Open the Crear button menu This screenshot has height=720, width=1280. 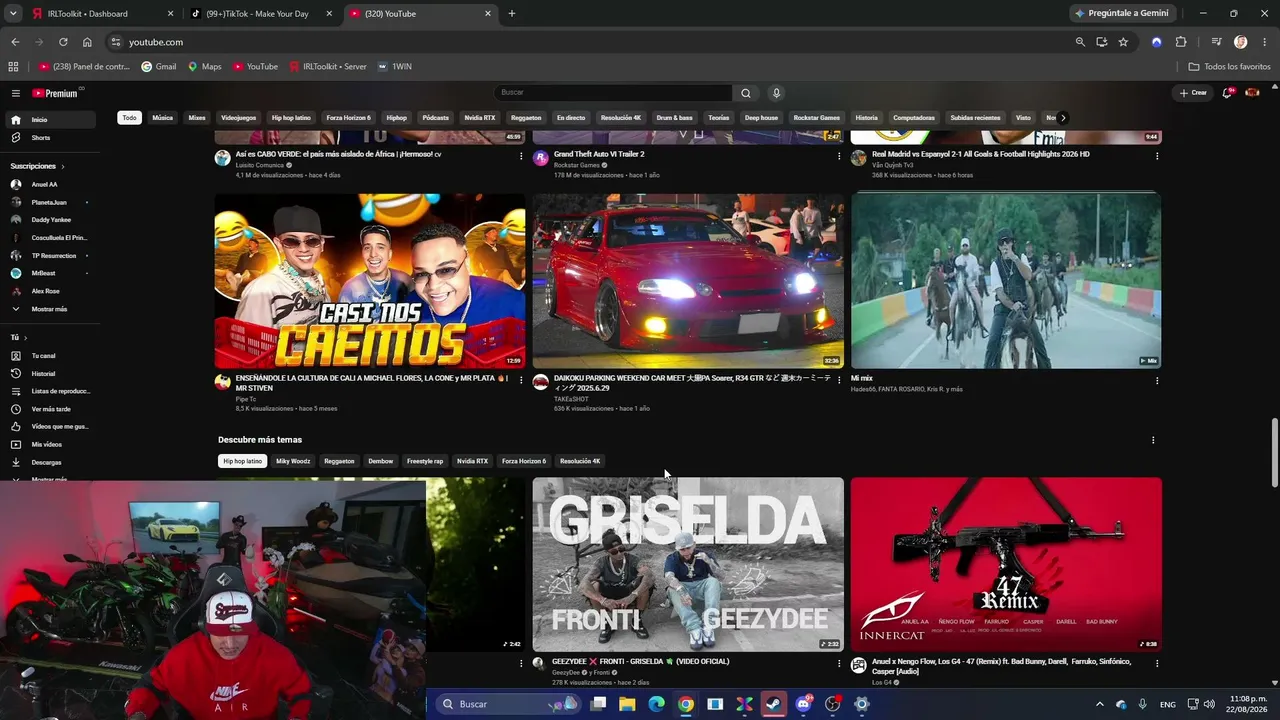click(x=1193, y=93)
